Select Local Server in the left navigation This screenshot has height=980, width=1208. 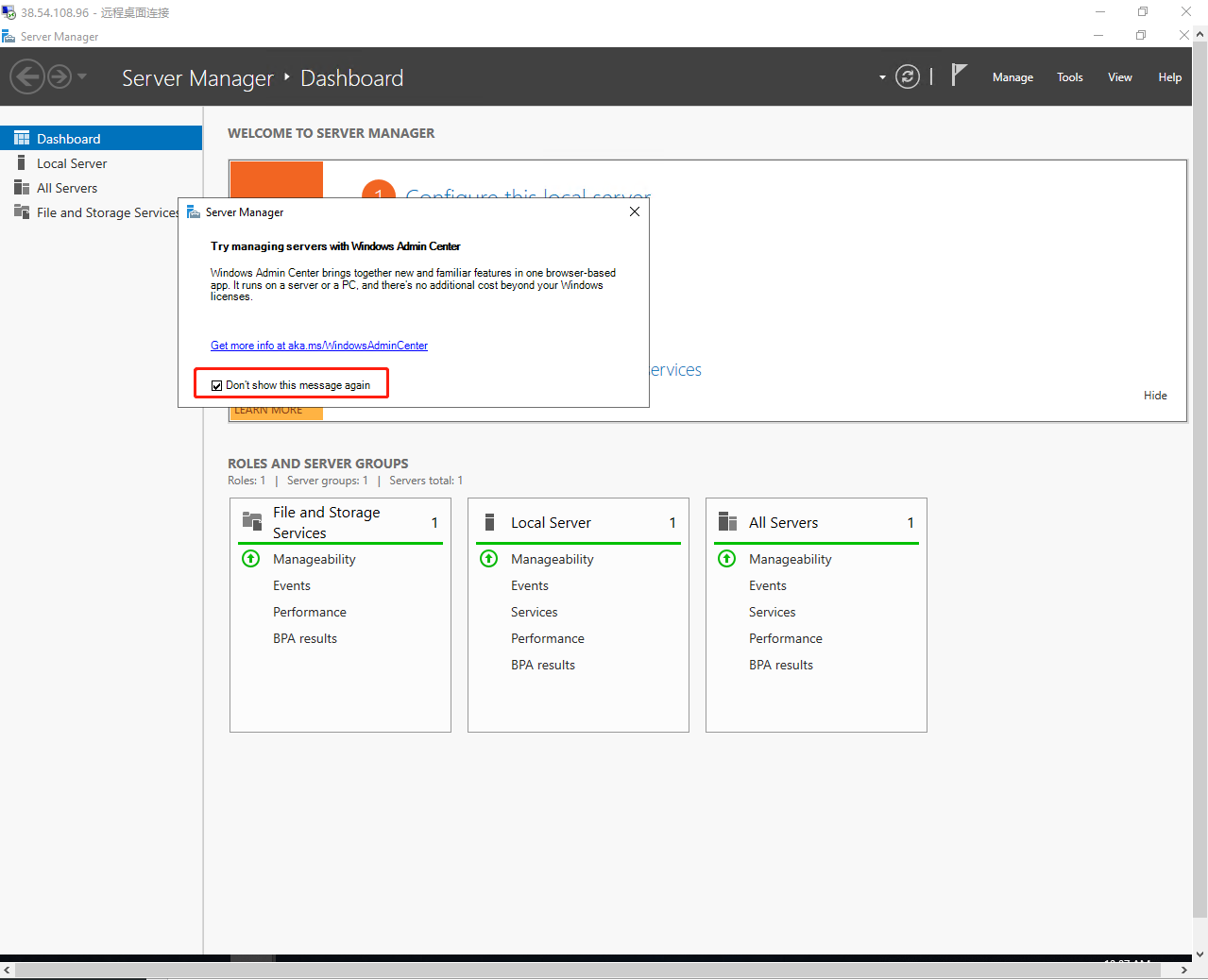[101, 162]
